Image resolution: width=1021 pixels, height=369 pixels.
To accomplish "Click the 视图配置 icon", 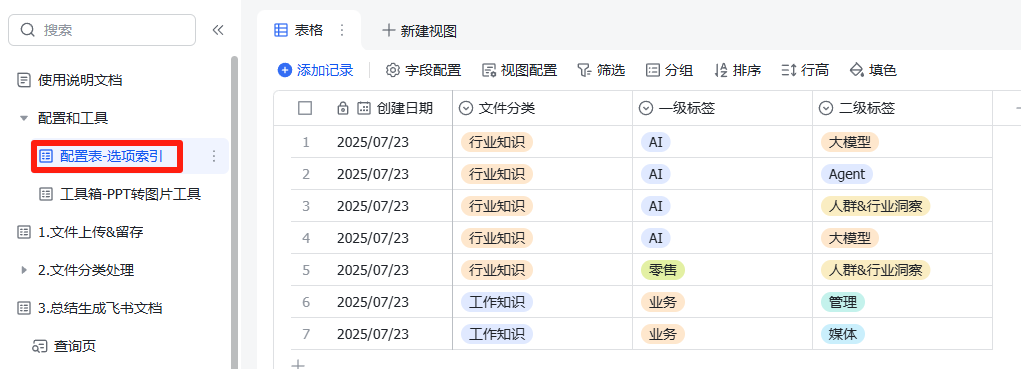I will 489,70.
